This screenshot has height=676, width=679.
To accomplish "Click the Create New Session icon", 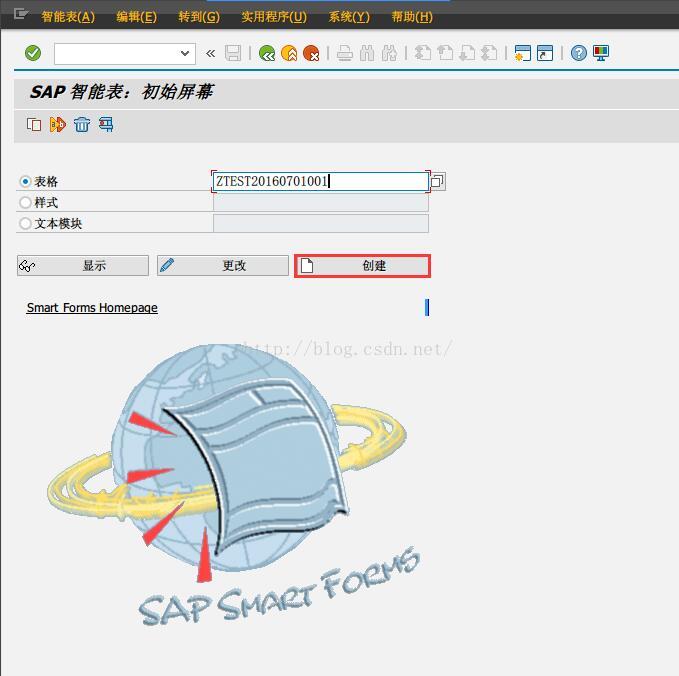I will coord(523,53).
